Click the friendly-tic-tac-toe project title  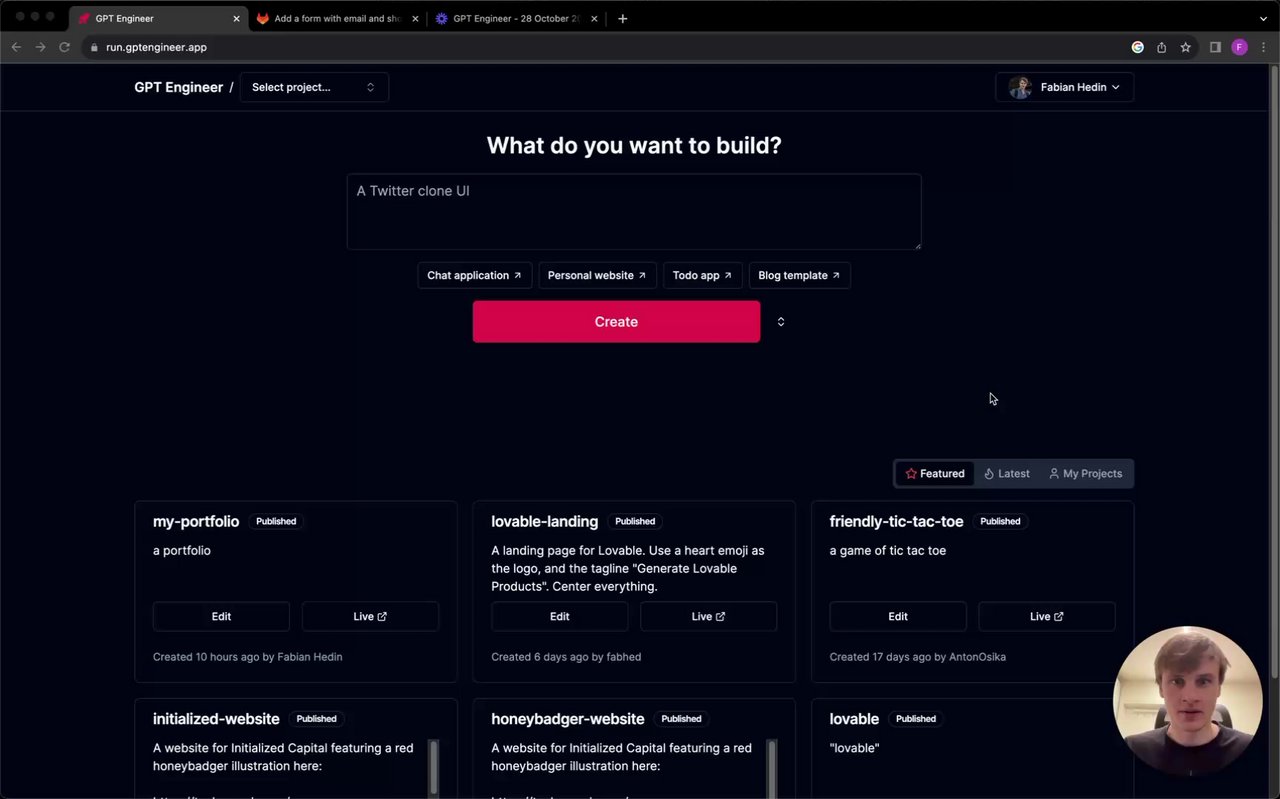(896, 521)
